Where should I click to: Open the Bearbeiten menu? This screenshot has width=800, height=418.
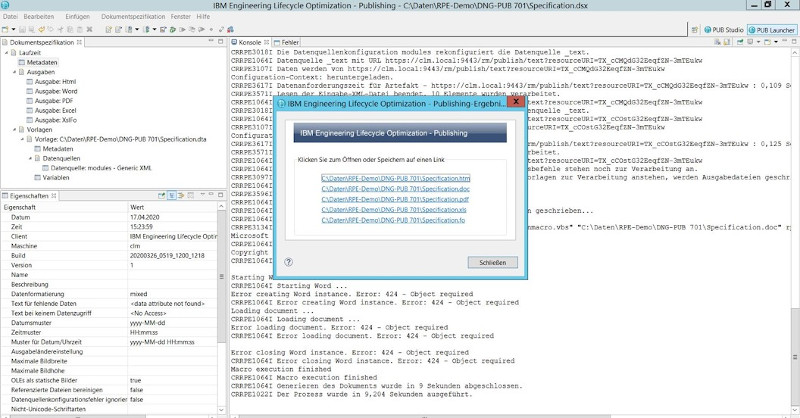(x=40, y=17)
